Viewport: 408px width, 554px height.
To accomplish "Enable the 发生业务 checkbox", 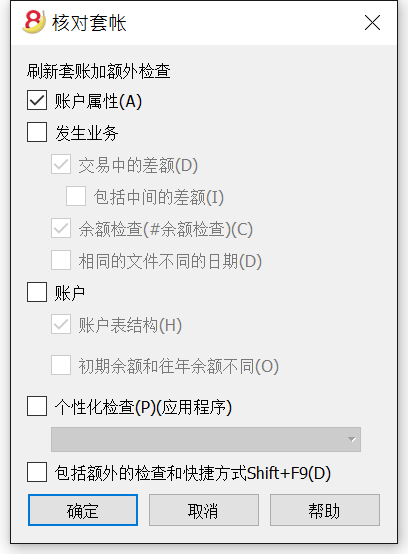I will 37,132.
